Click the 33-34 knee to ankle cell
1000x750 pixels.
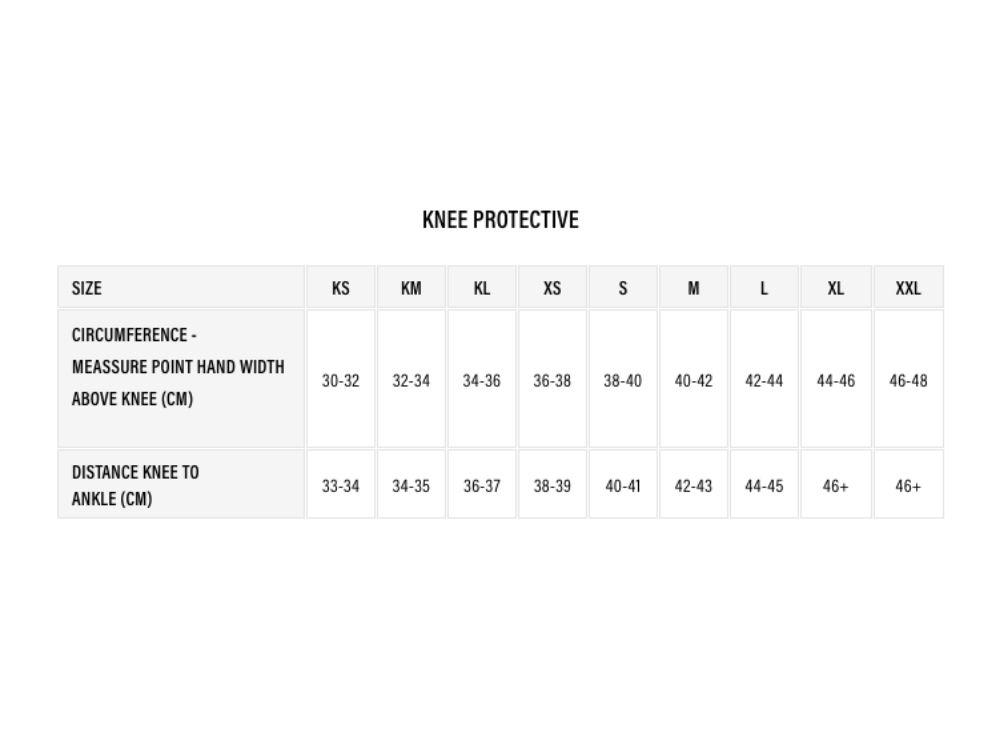coord(341,484)
